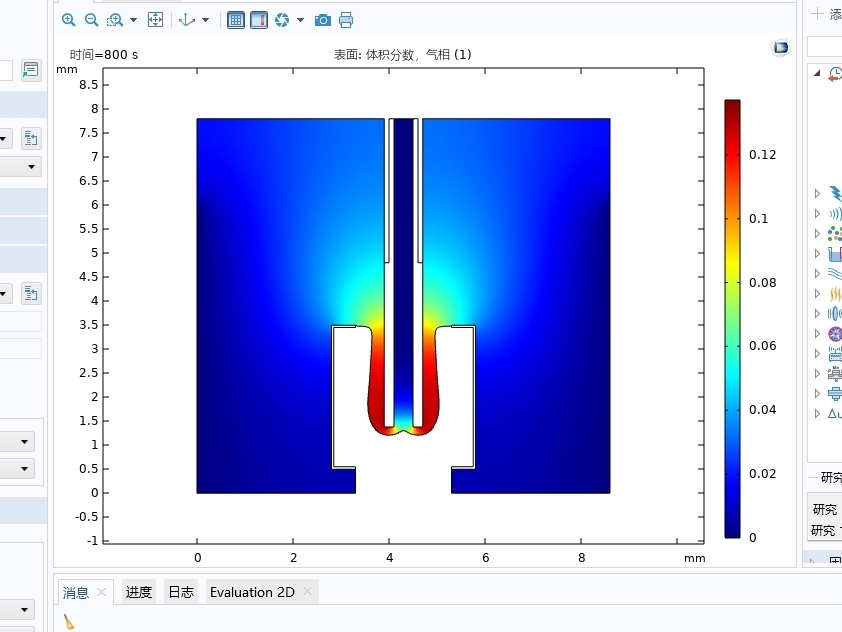Open the left panel dropdown below the upper list icon
The image size is (842, 632).
click(19, 167)
